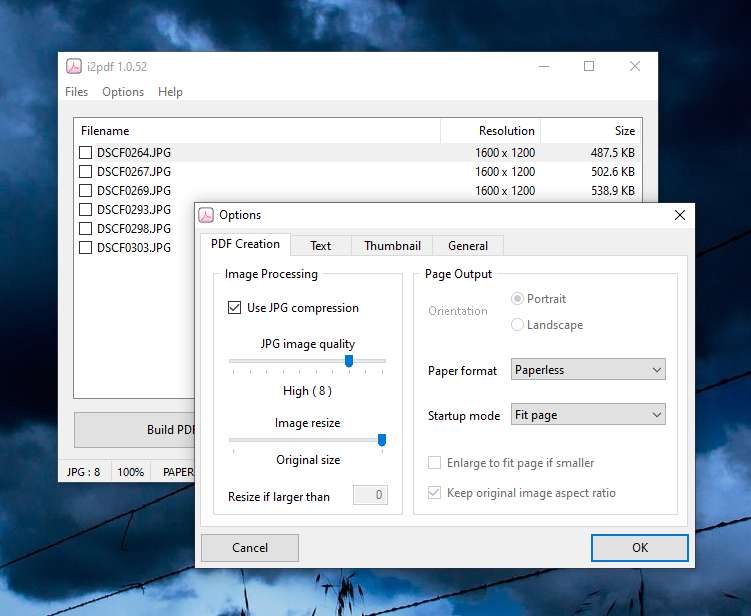Click the Image resize slider handle
Image resolution: width=751 pixels, height=616 pixels.
[382, 440]
